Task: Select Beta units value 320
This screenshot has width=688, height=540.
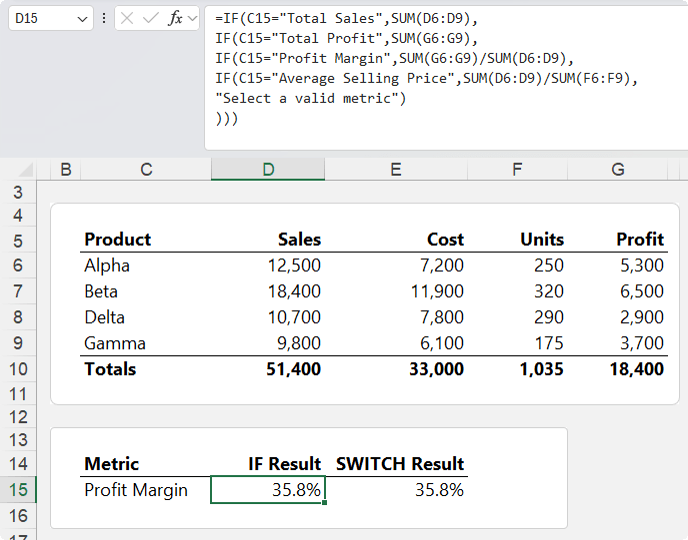Action: (x=517, y=291)
